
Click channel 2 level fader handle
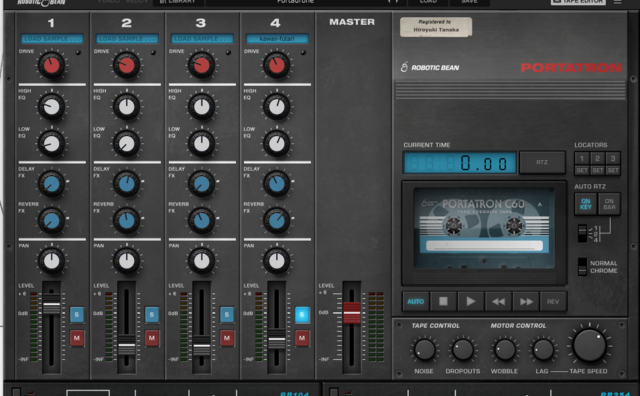coord(127,346)
